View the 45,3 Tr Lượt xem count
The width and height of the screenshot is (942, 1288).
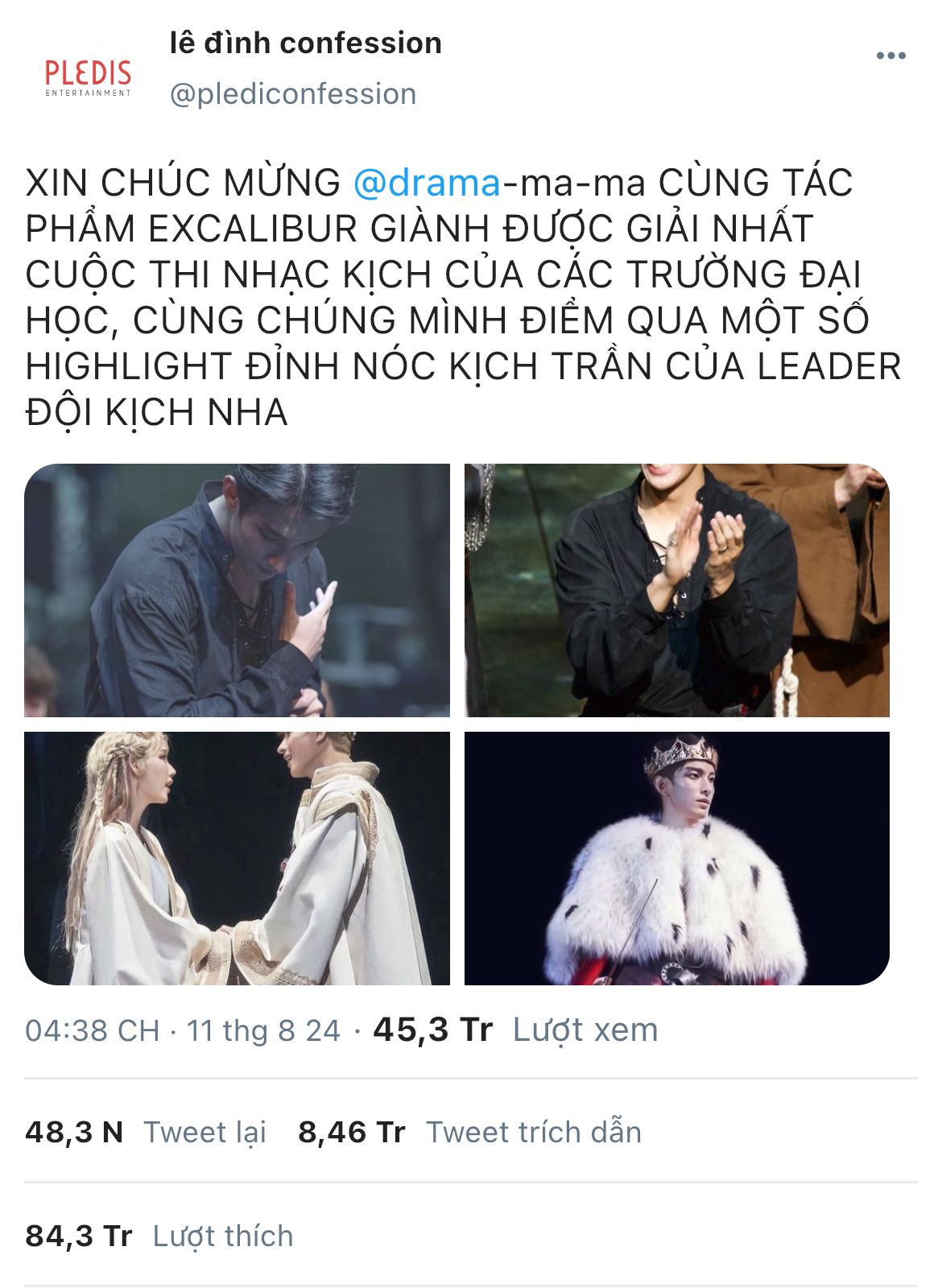pos(515,1030)
